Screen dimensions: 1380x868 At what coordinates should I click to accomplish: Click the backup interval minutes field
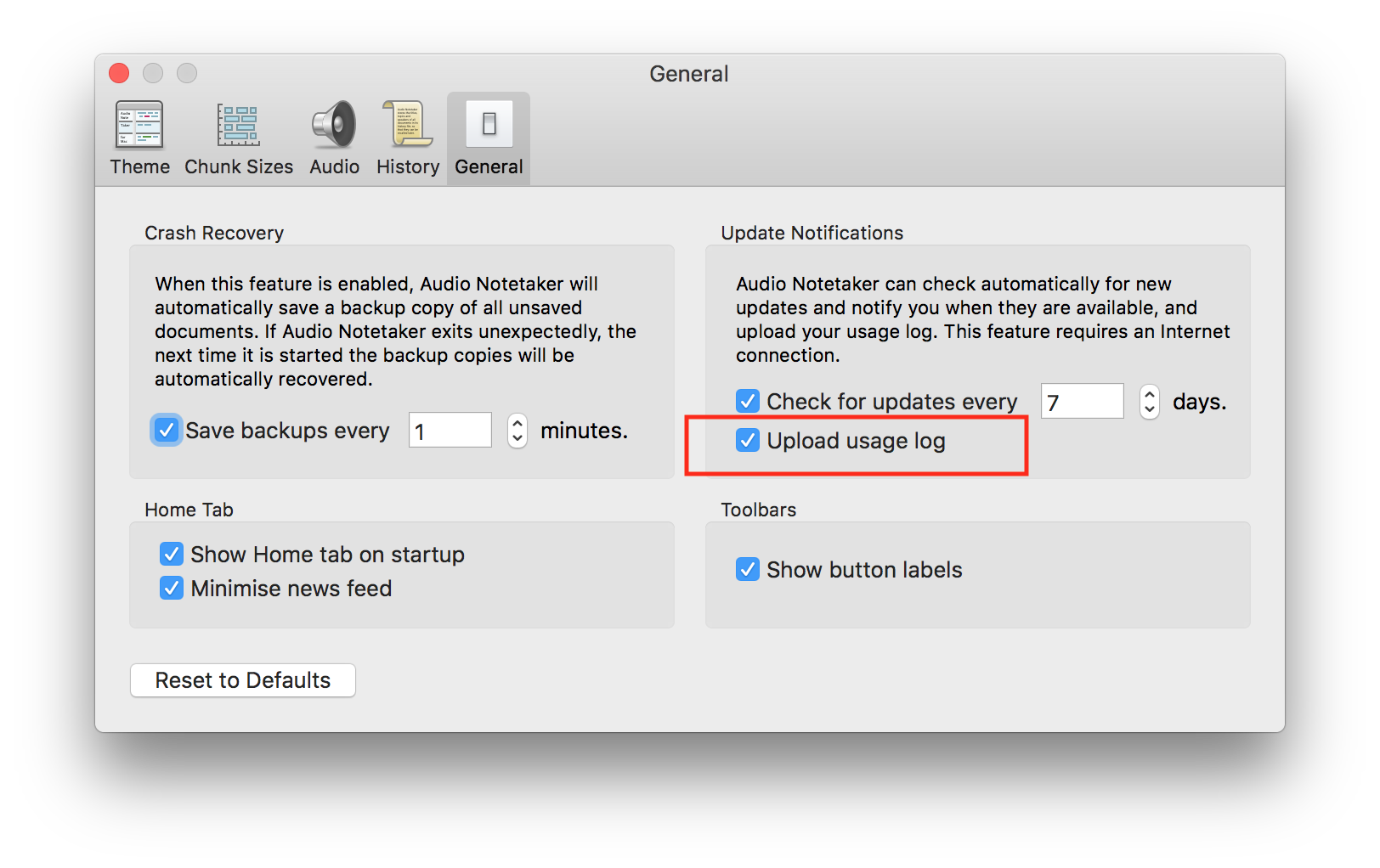tap(450, 431)
